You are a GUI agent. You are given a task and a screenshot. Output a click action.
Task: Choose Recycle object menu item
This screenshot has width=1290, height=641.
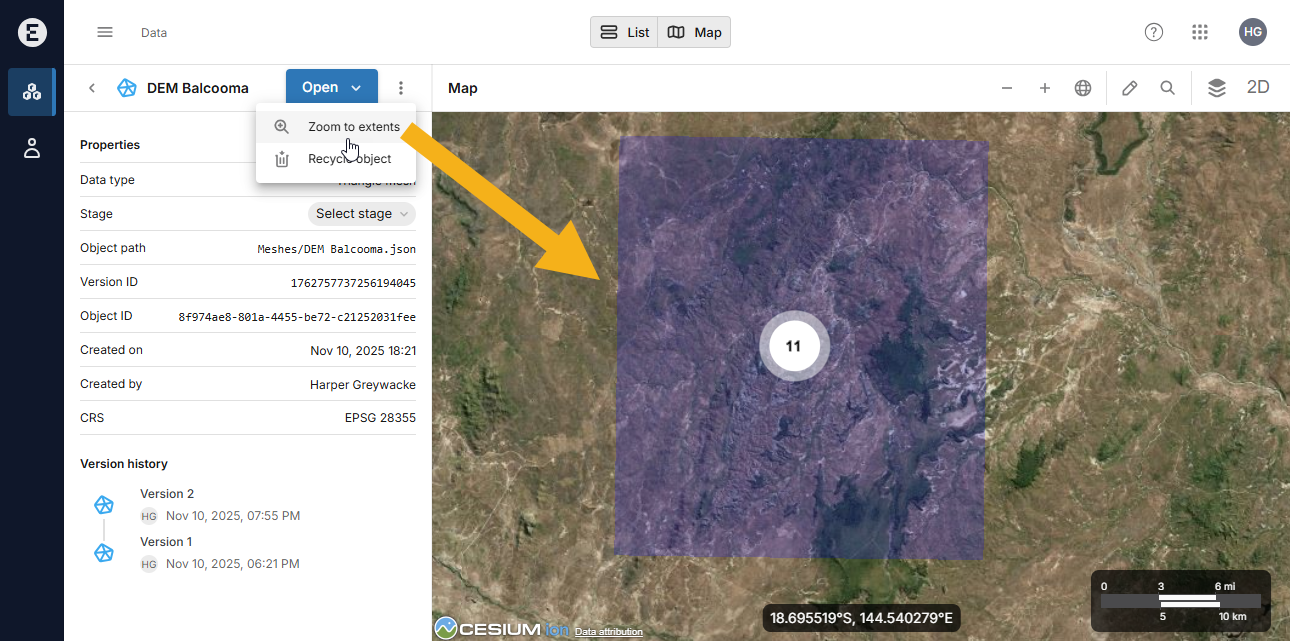[349, 159]
